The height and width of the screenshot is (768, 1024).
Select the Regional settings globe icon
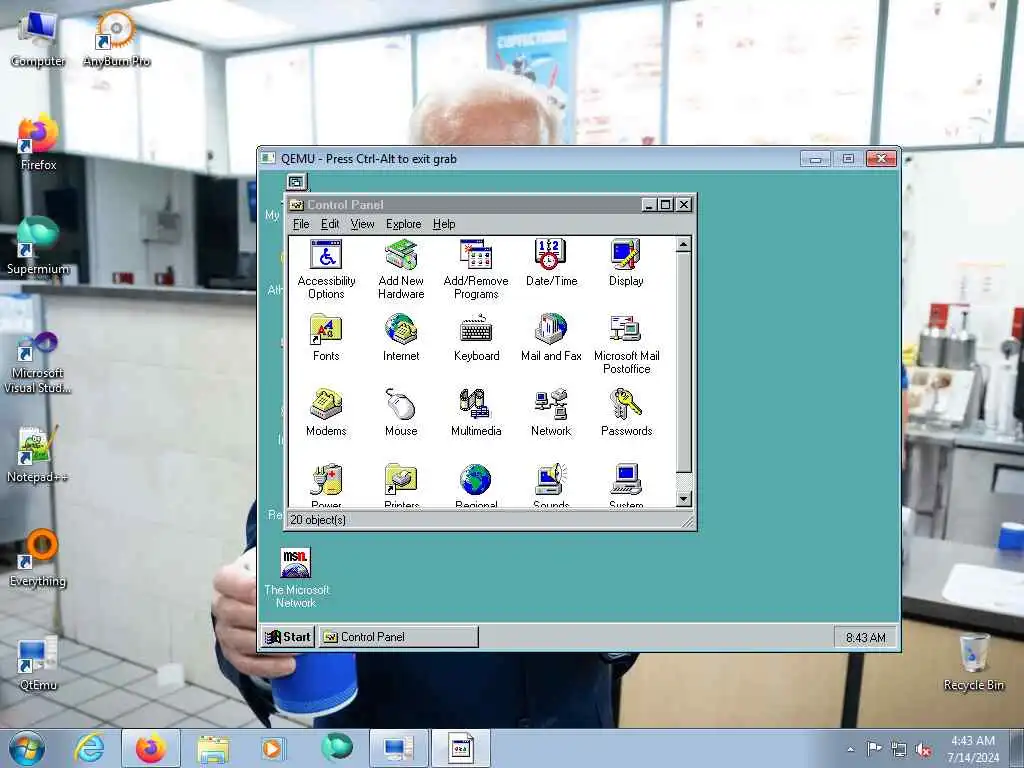[x=476, y=485]
